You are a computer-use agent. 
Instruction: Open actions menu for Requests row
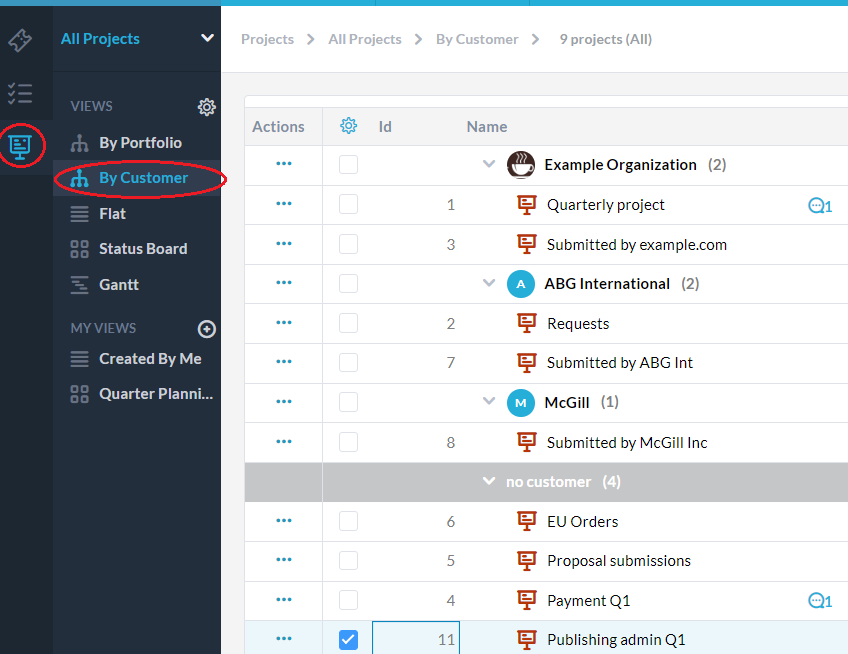coord(284,323)
